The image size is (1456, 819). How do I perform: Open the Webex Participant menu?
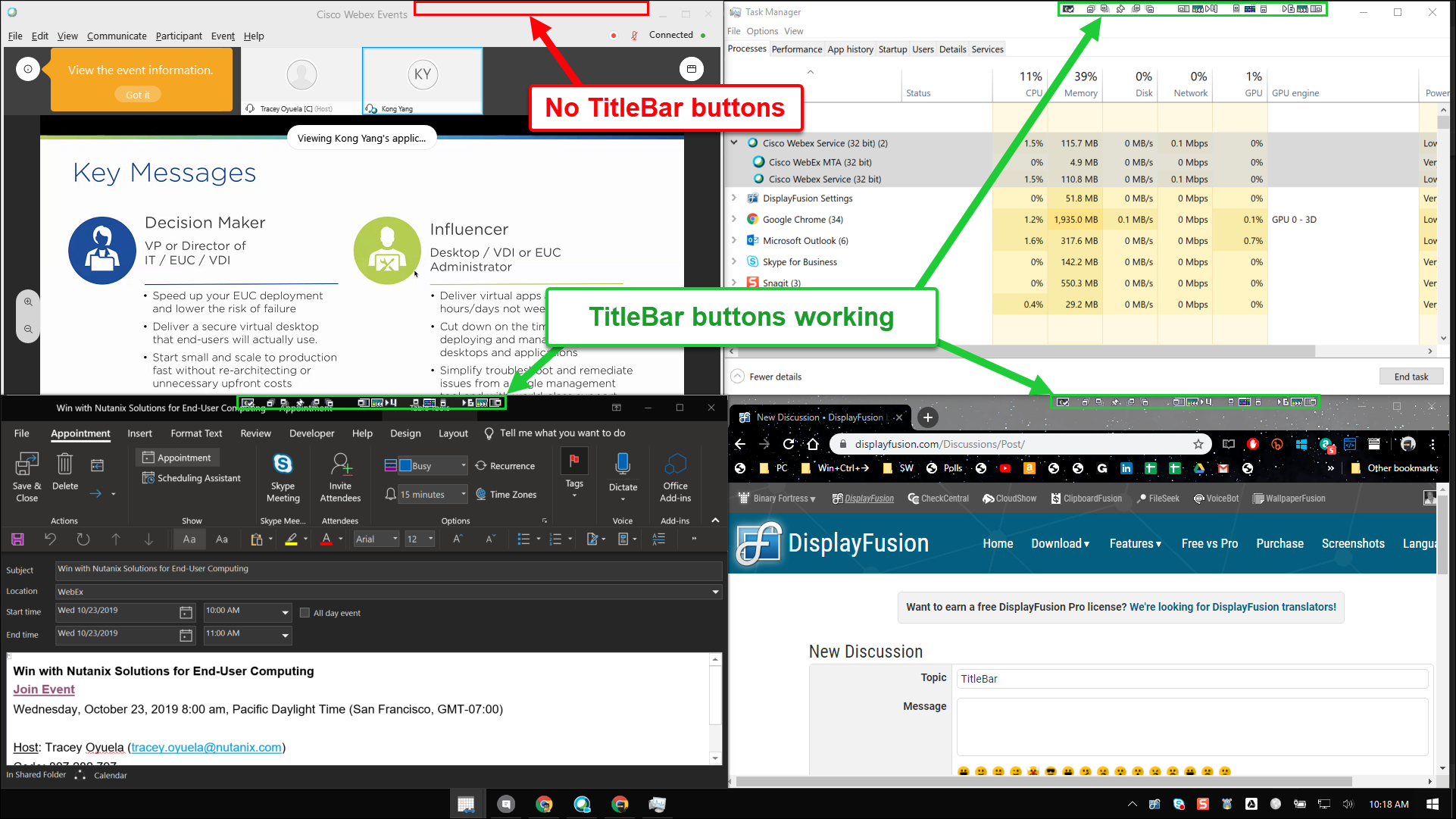click(x=179, y=36)
